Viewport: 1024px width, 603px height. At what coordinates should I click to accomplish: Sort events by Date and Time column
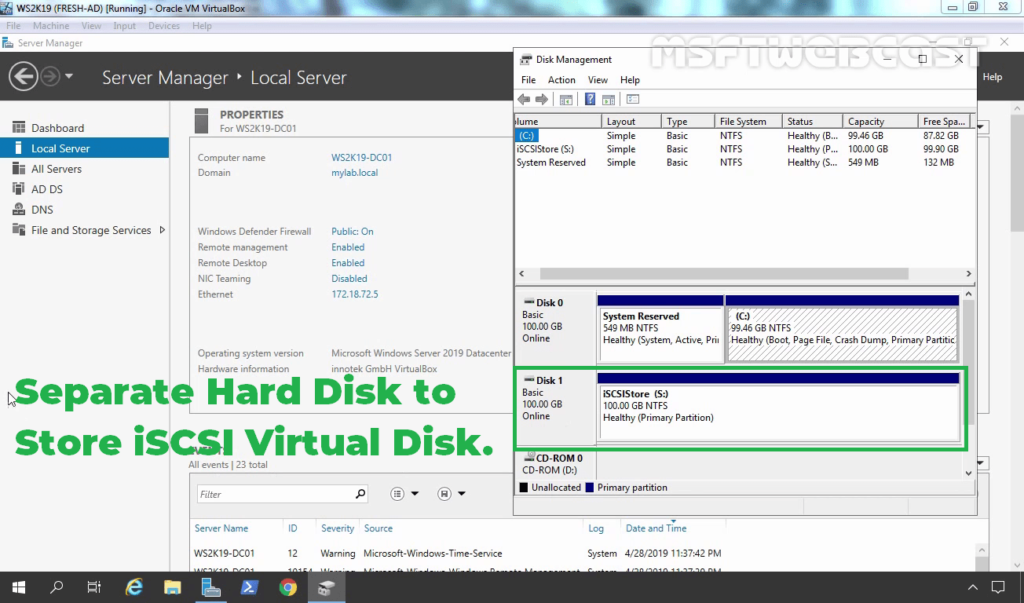(656, 528)
